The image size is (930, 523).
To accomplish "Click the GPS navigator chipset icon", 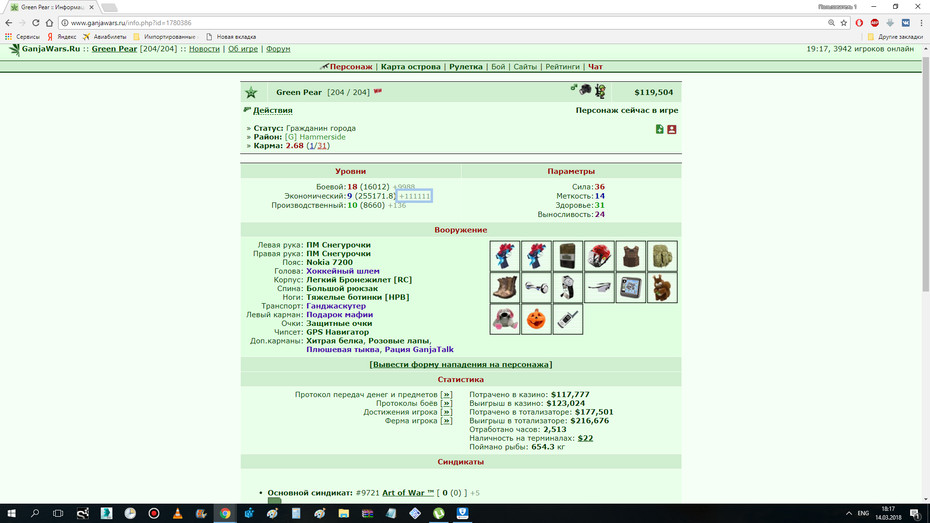I will (x=630, y=288).
